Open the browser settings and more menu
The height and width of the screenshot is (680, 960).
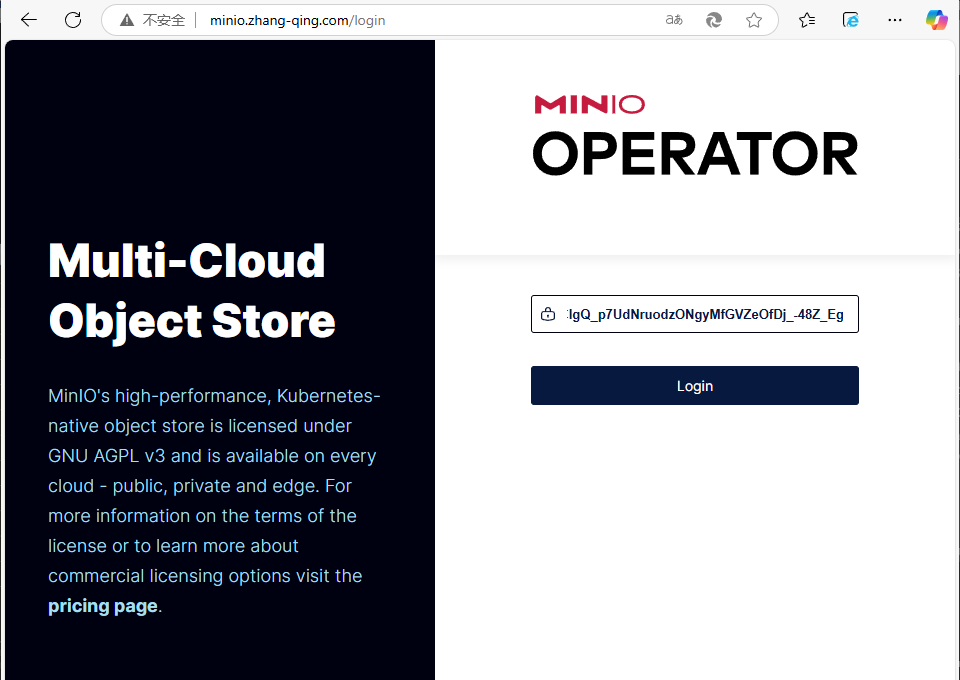click(894, 20)
